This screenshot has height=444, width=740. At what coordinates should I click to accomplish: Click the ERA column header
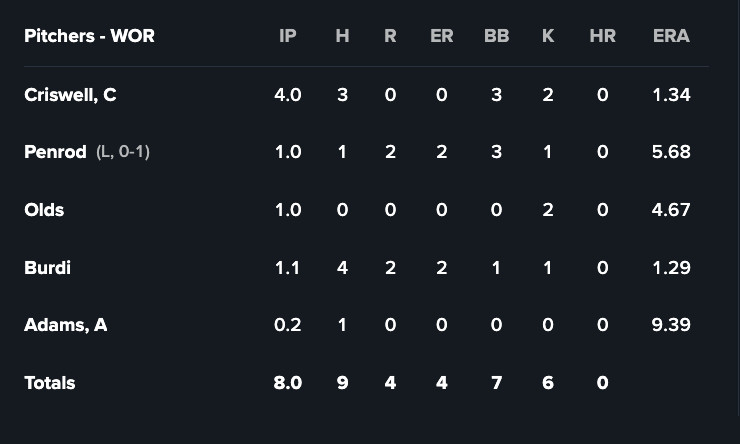[671, 36]
